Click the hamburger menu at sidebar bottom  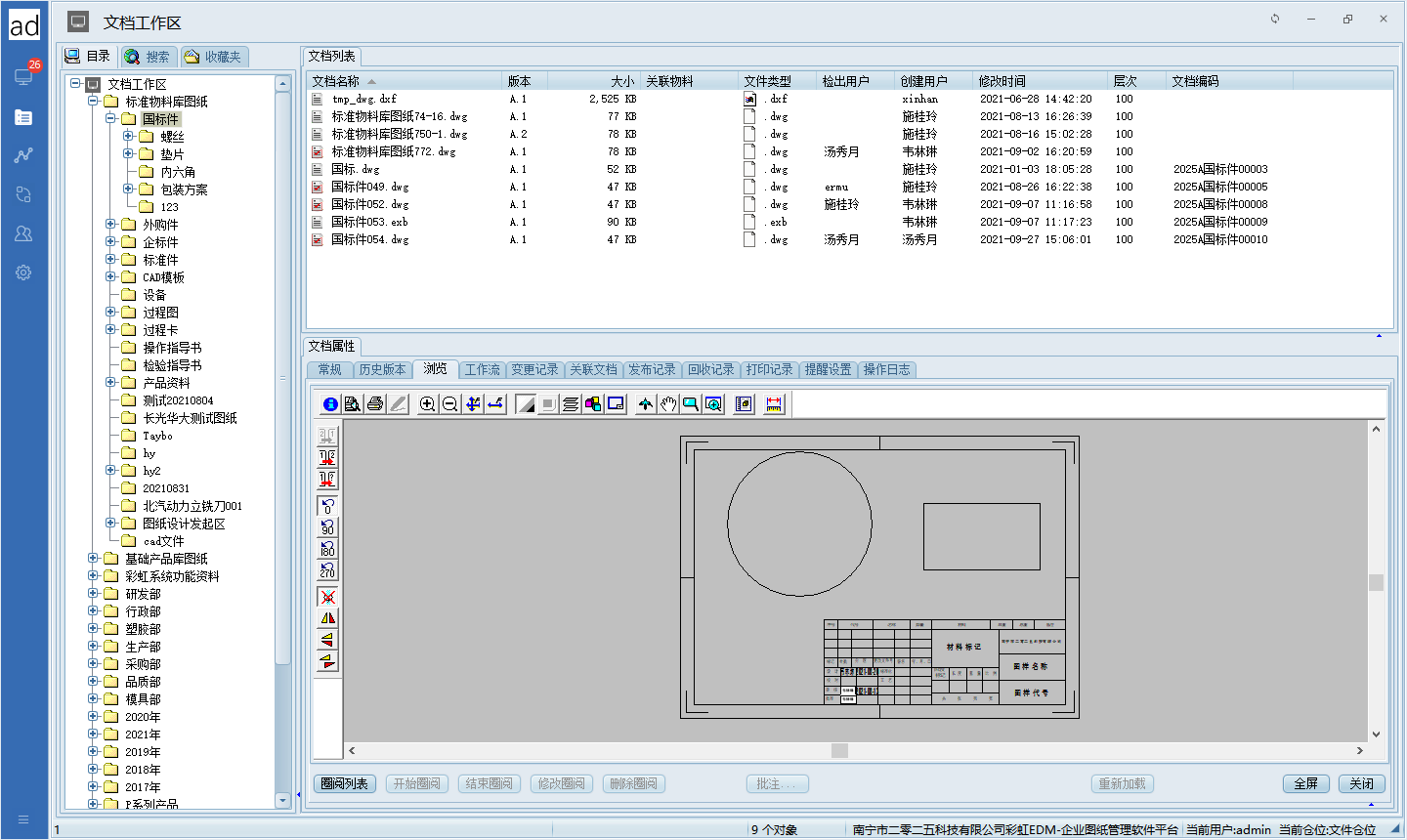tap(23, 819)
